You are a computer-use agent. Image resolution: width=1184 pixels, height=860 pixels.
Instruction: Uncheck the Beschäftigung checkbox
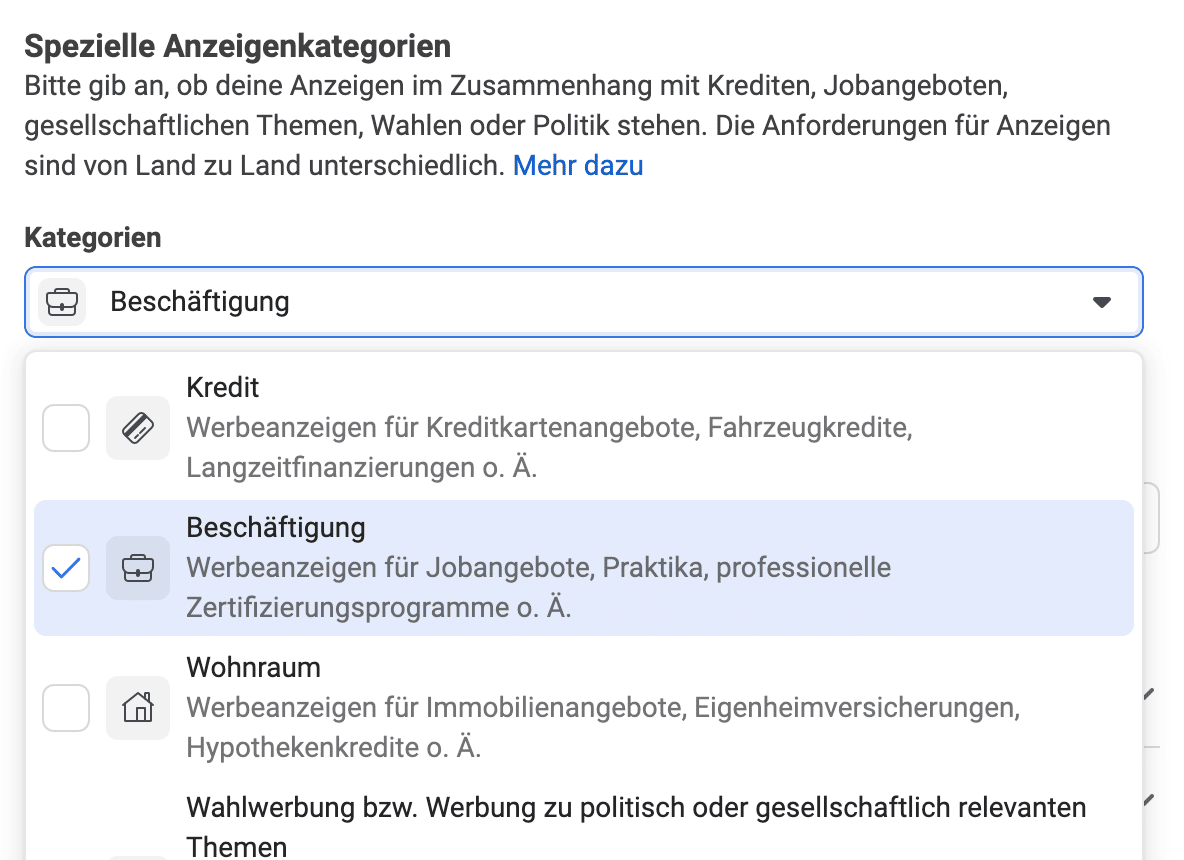(66, 568)
